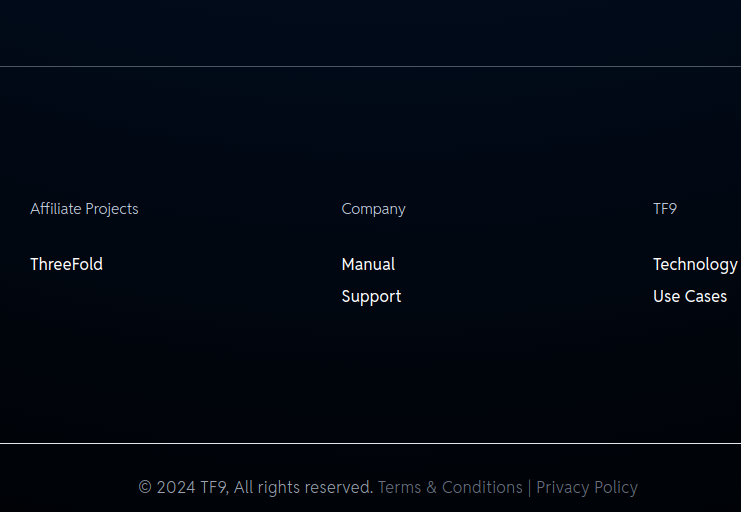The height and width of the screenshot is (512, 741).
Task: Click TF9 in the copyright line
Action: coord(214,487)
